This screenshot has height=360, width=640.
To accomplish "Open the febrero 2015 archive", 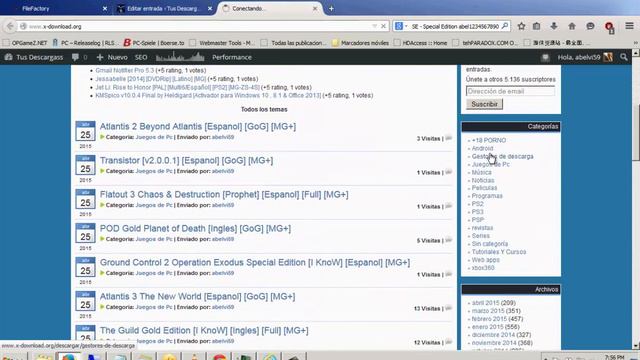I will pyautogui.click(x=489, y=319).
